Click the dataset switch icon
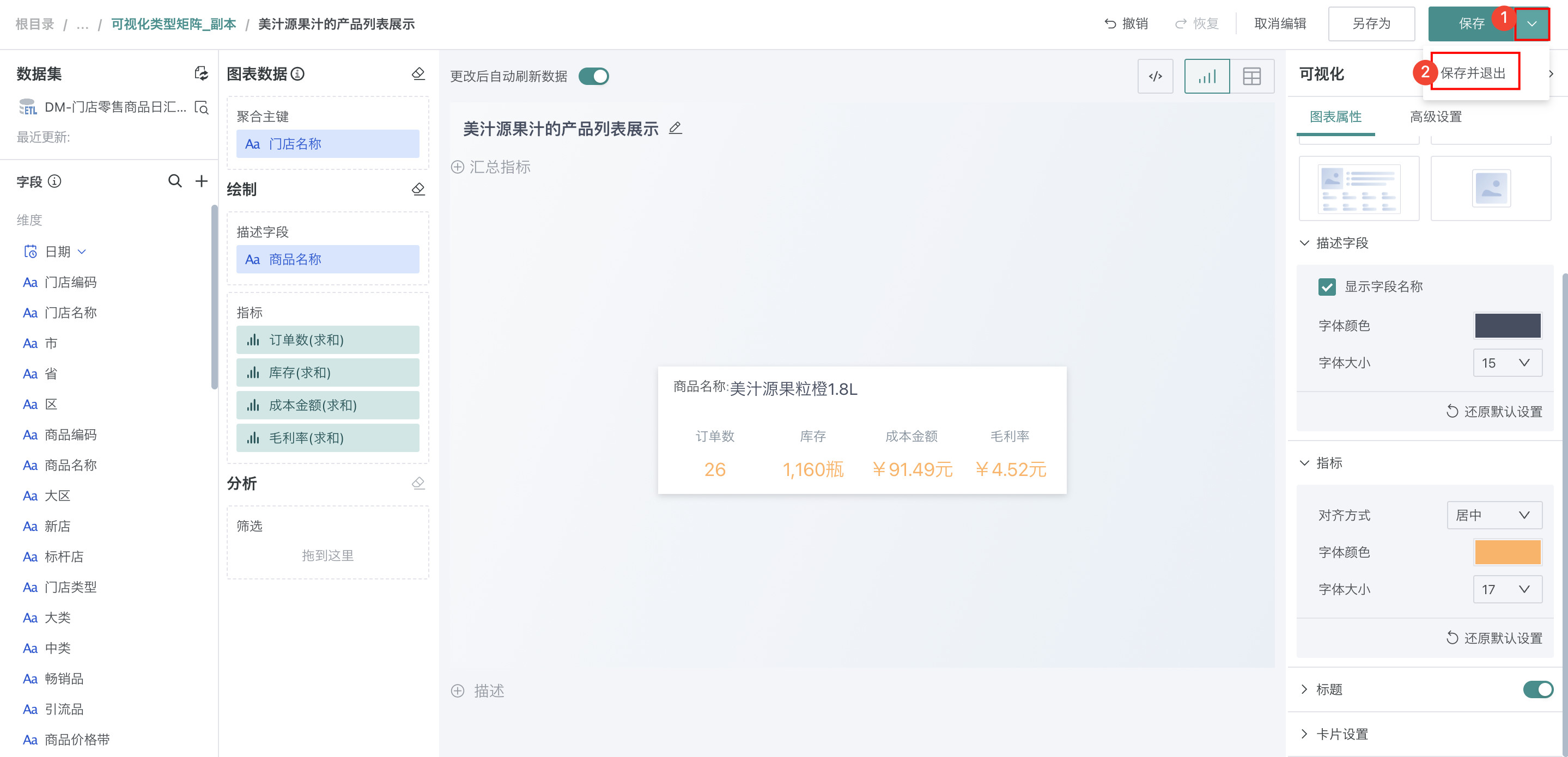This screenshot has height=757, width=1568. click(201, 74)
